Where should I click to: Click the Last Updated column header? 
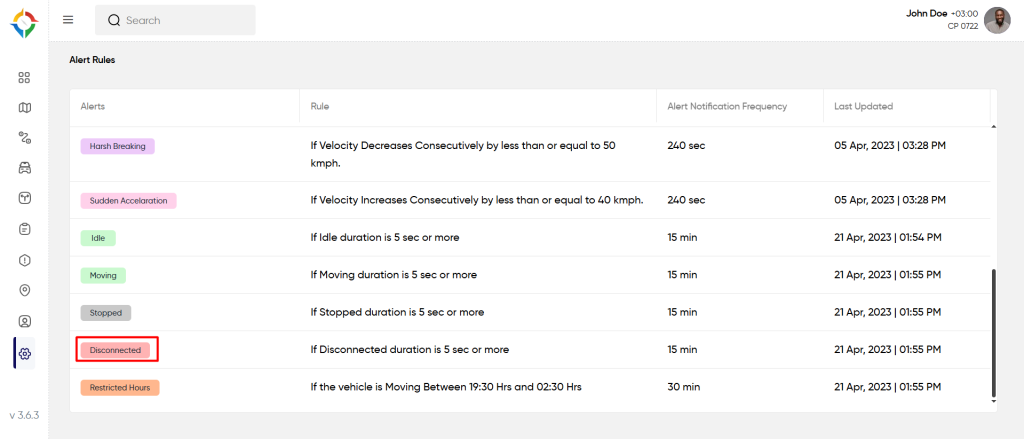click(863, 106)
